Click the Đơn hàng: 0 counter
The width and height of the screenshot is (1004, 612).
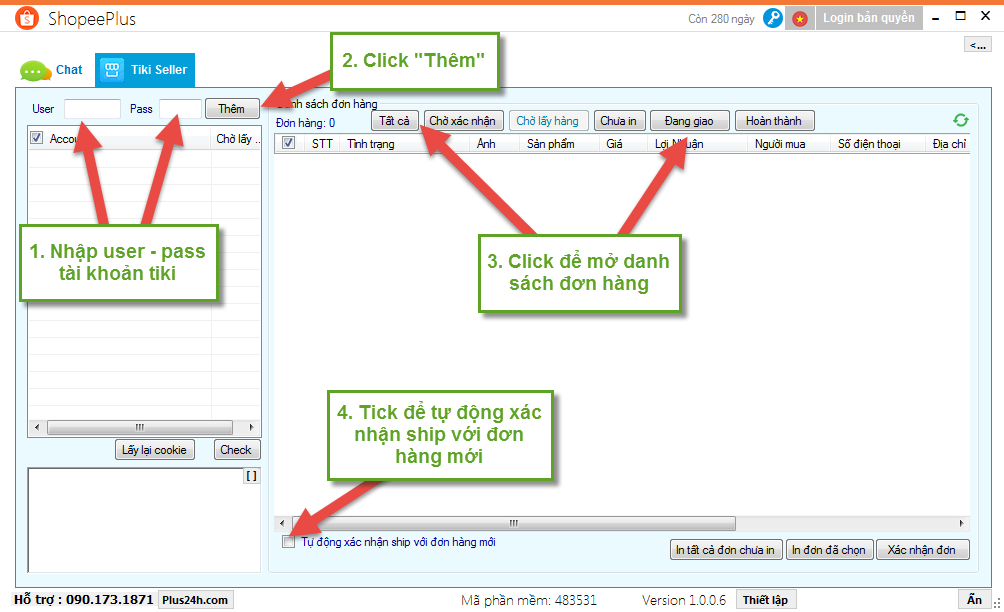(x=305, y=123)
